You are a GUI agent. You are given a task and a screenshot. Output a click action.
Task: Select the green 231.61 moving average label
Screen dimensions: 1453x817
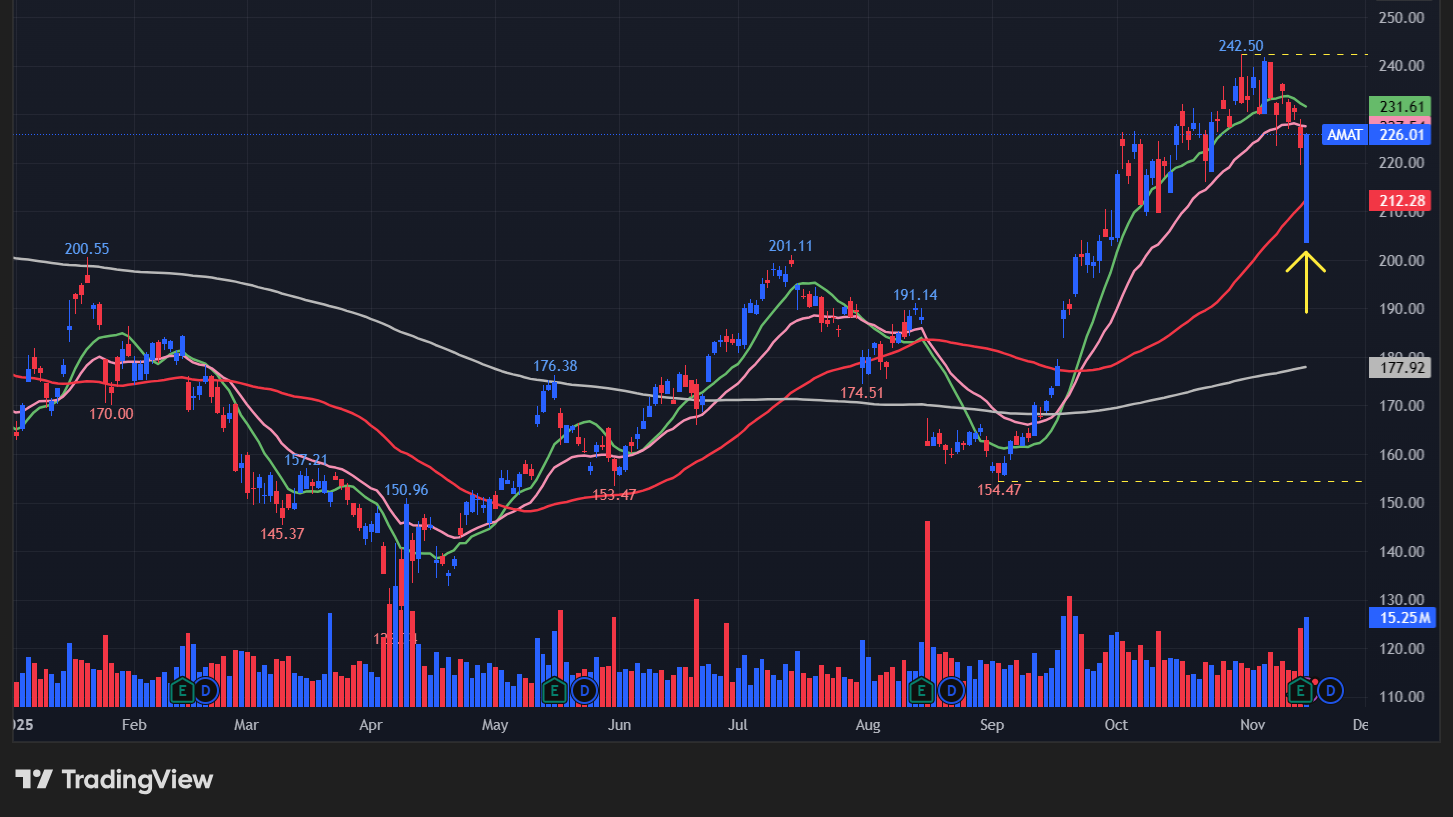coord(1400,106)
